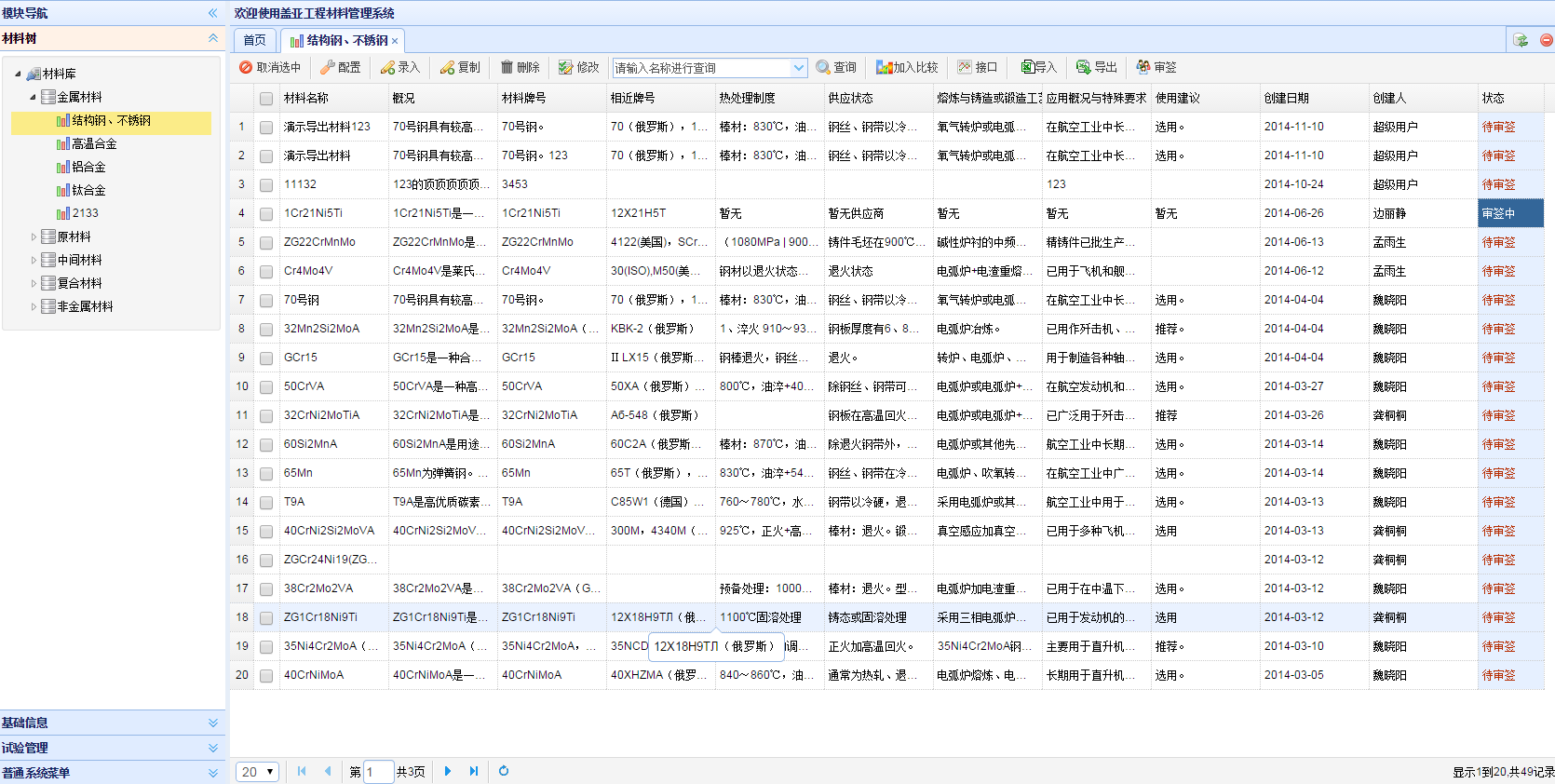This screenshot has width=1555, height=784.
Task: Sort by the 创建日期 column header
Action: tap(1314, 98)
